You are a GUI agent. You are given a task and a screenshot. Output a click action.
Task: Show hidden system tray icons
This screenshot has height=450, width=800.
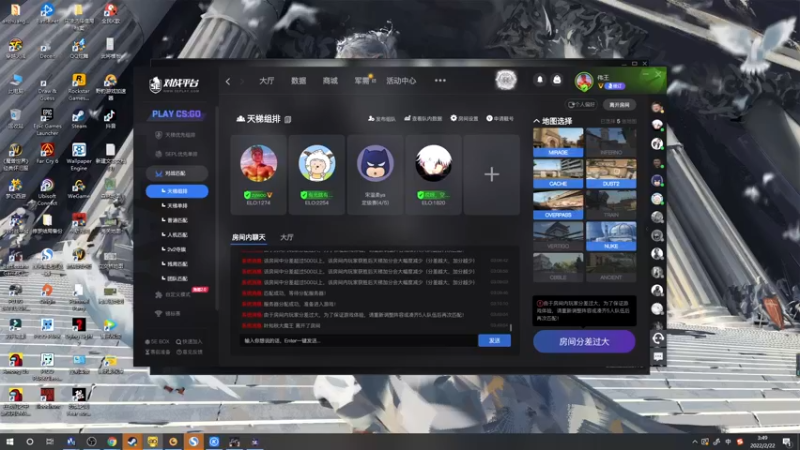pos(694,442)
